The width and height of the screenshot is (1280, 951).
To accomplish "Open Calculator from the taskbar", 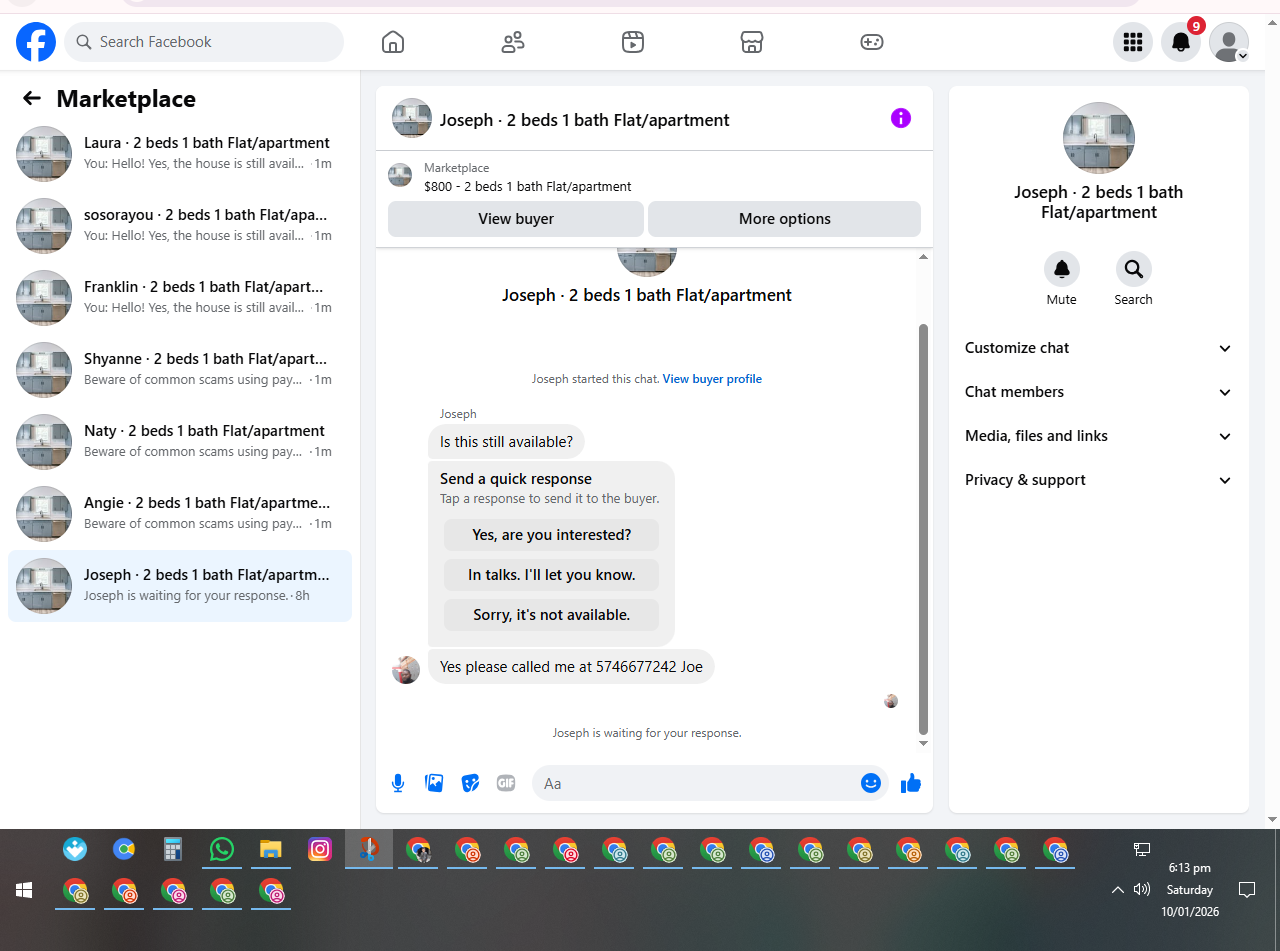I will 173,850.
